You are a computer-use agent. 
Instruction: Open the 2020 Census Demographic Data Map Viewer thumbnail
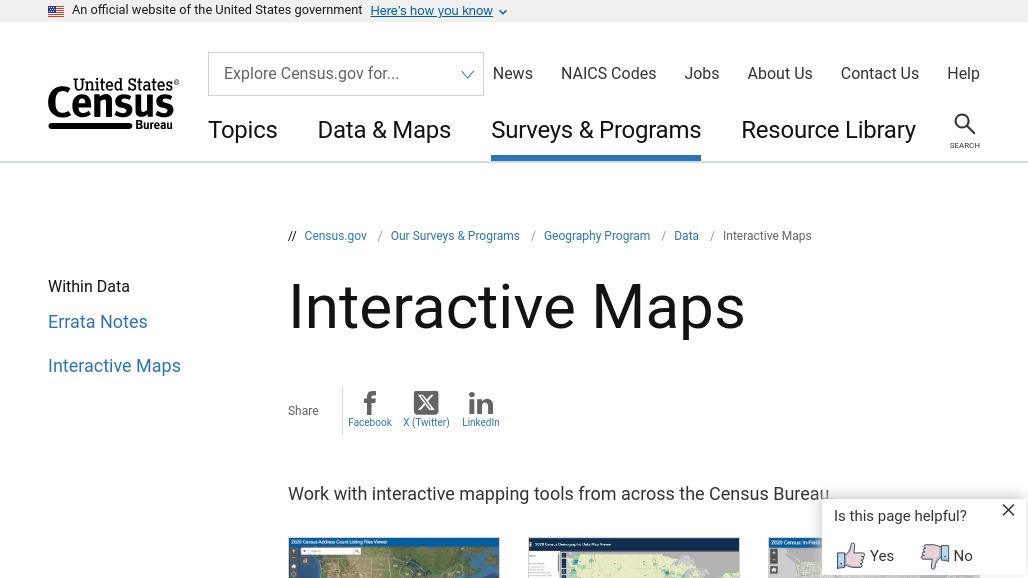pos(634,558)
